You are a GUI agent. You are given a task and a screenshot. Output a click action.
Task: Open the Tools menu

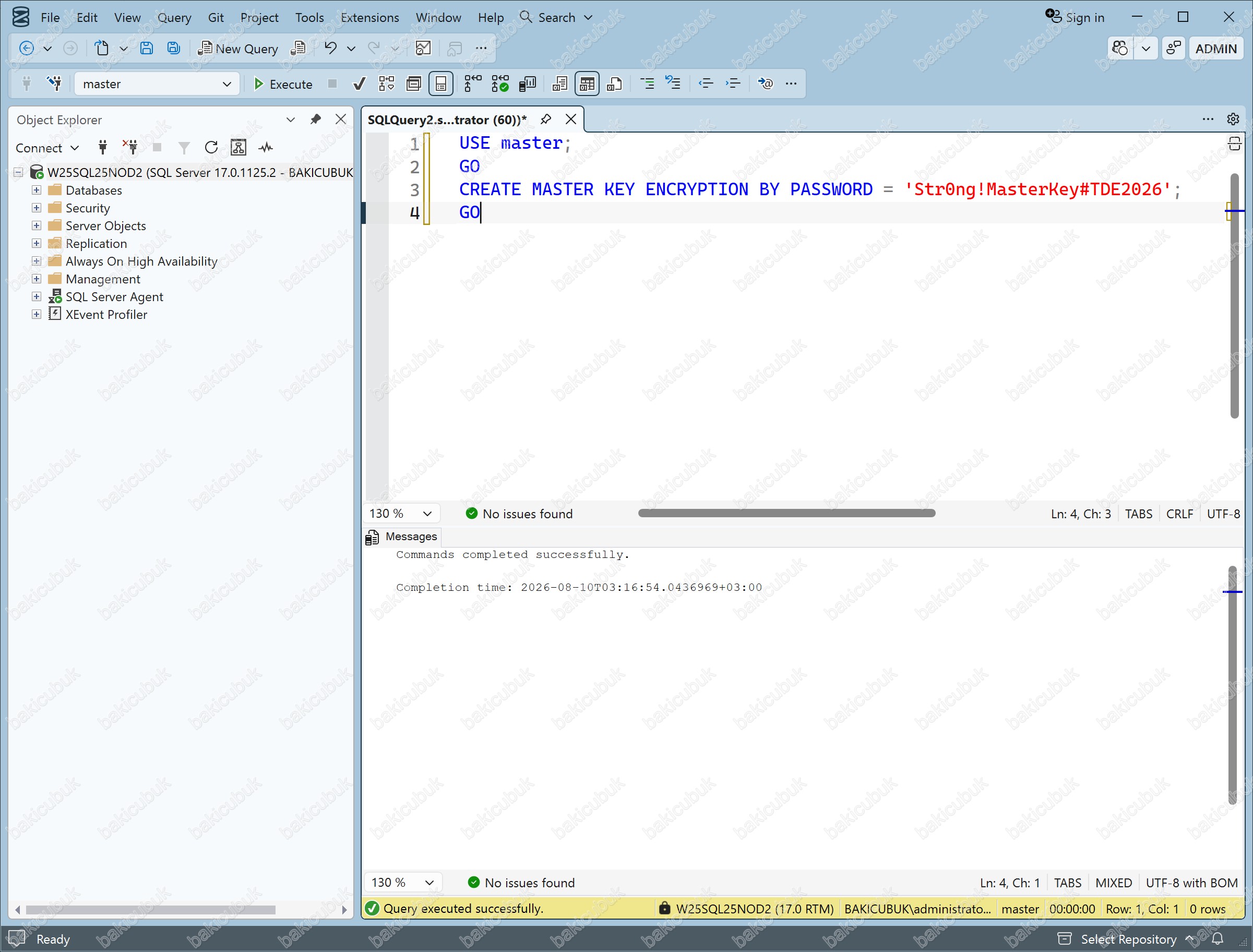(309, 18)
